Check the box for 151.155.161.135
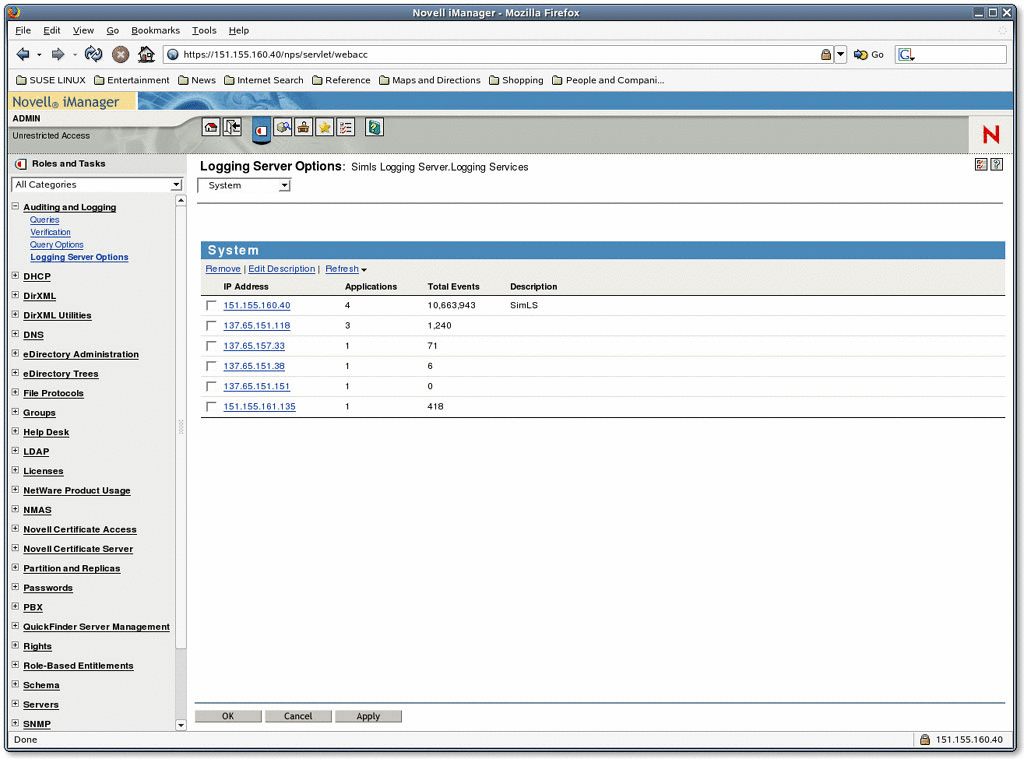This screenshot has height=759, width=1024. click(x=211, y=406)
